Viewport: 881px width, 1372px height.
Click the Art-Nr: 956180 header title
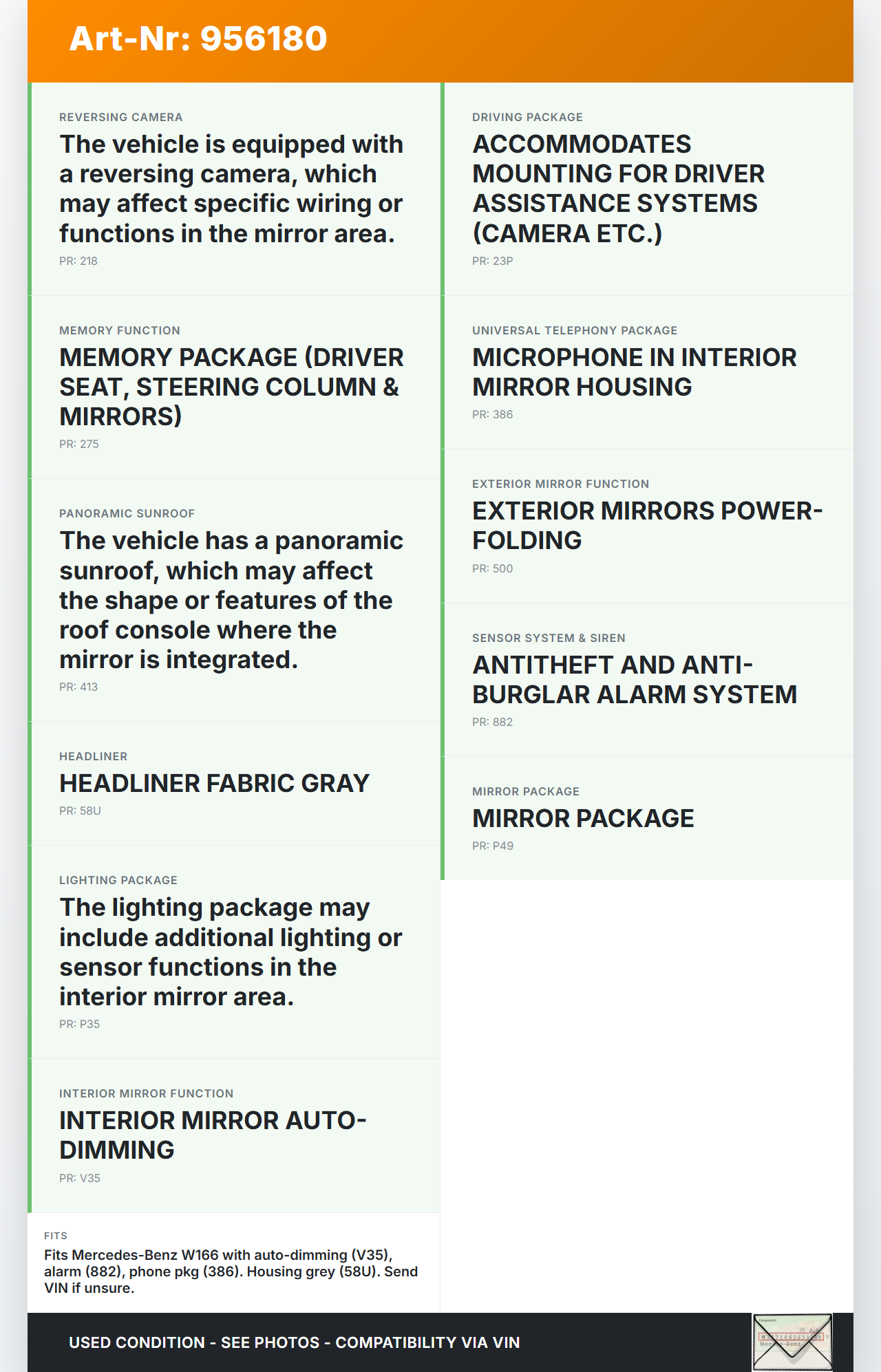pos(198,39)
